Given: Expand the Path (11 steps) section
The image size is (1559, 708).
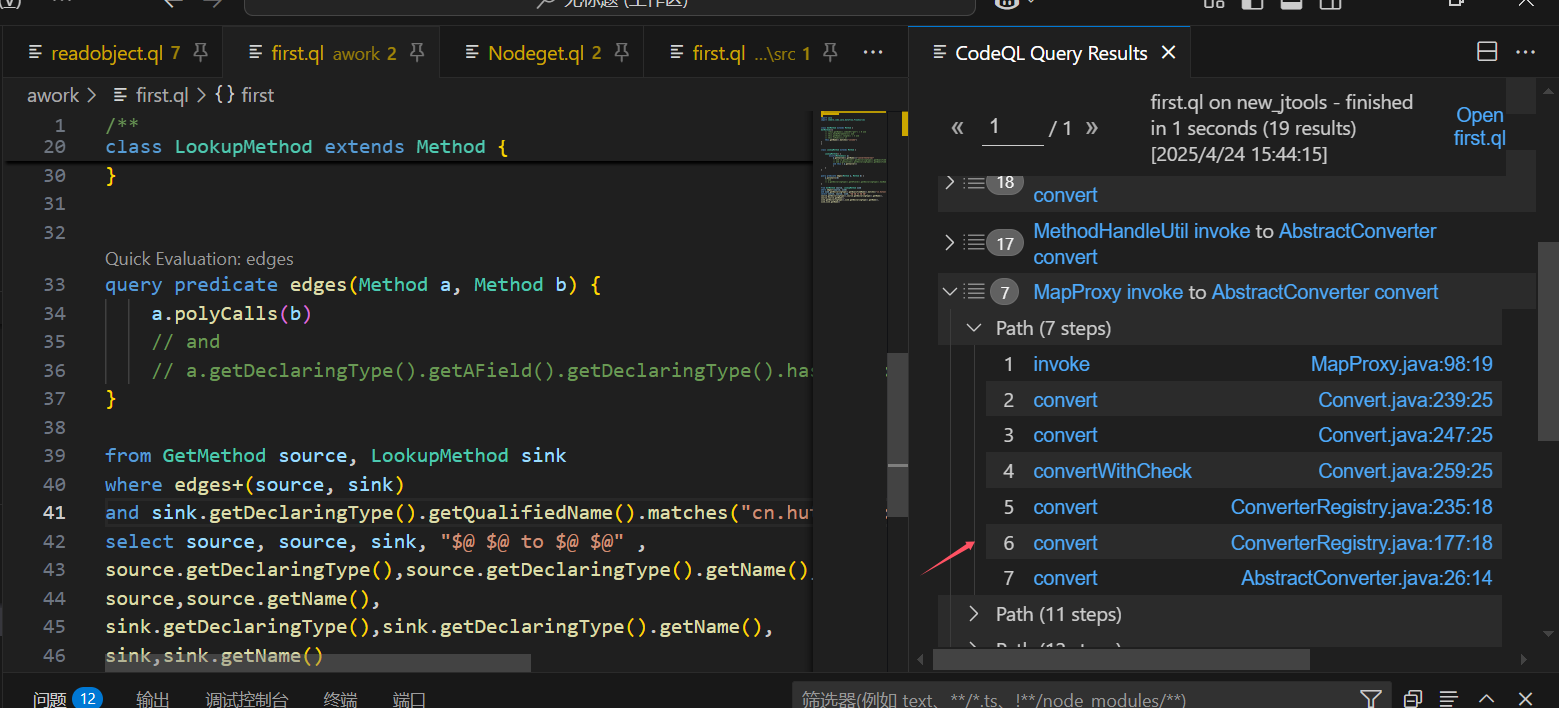Looking at the screenshot, I should click(x=974, y=614).
